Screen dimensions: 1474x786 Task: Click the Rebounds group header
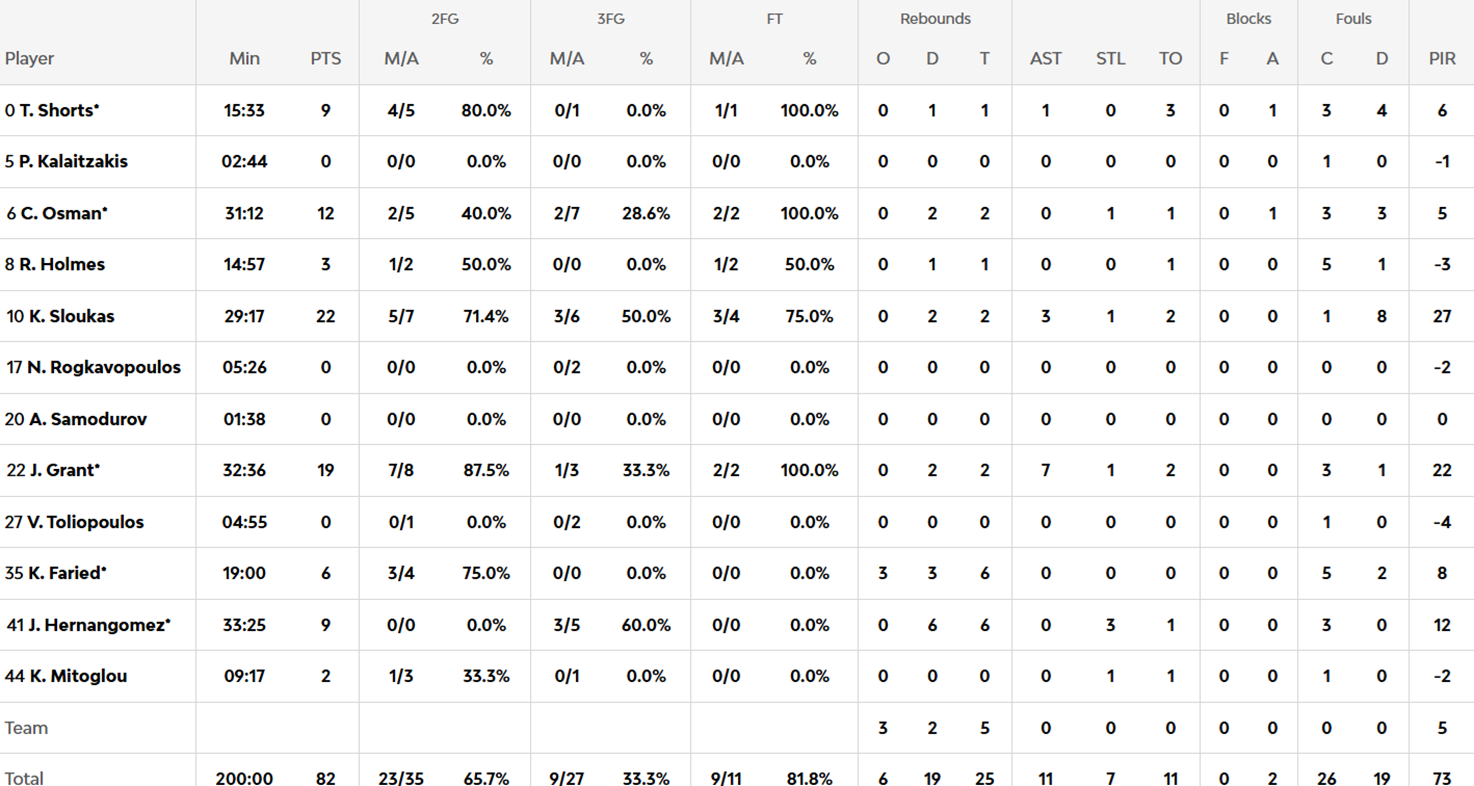(x=934, y=19)
